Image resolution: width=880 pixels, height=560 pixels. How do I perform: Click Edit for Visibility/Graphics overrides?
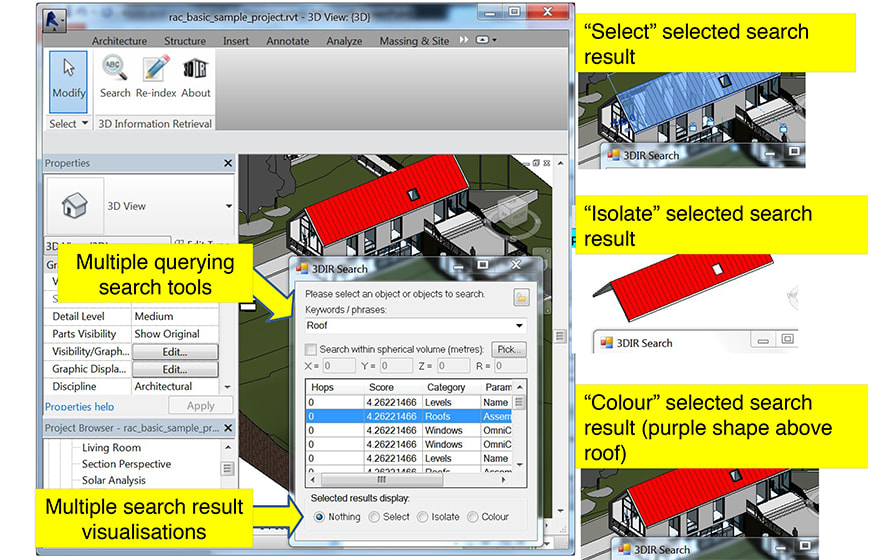click(x=175, y=352)
